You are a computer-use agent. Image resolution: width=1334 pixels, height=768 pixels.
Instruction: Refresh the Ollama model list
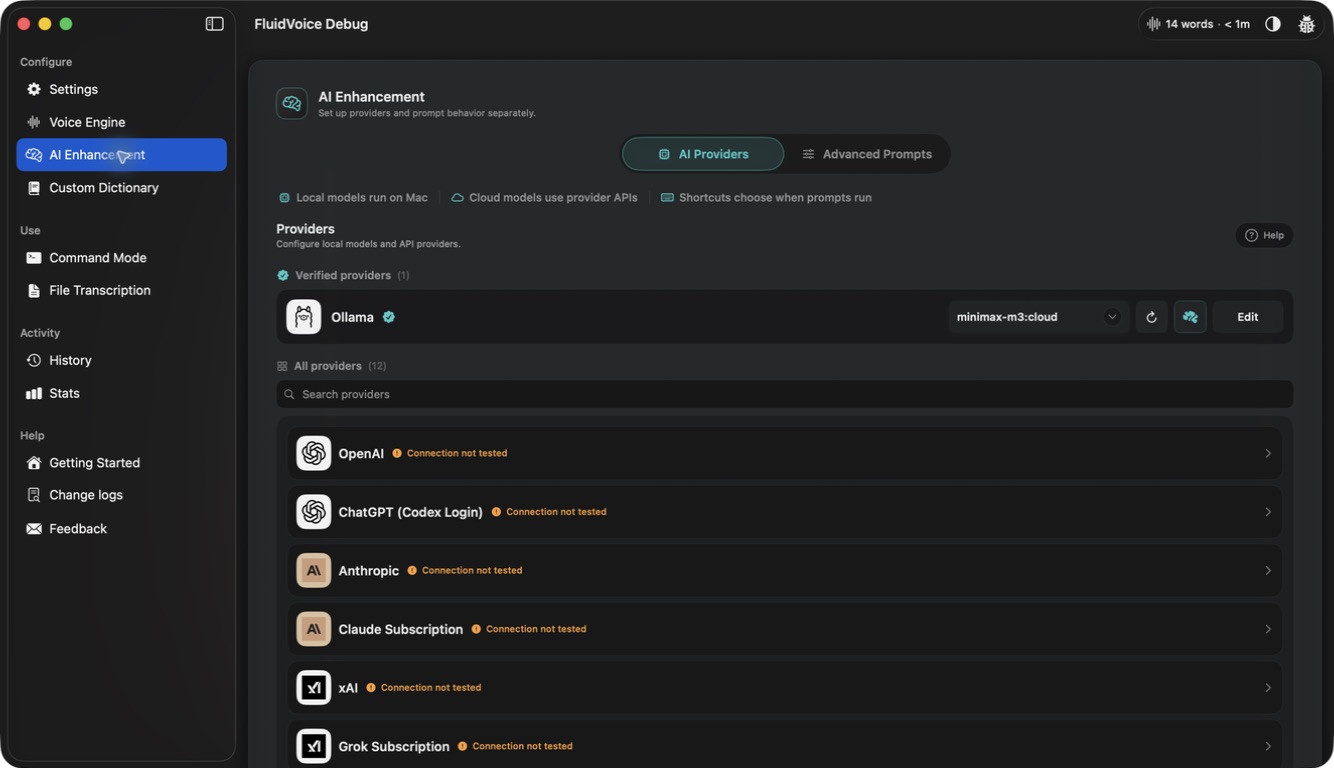pos(1151,317)
